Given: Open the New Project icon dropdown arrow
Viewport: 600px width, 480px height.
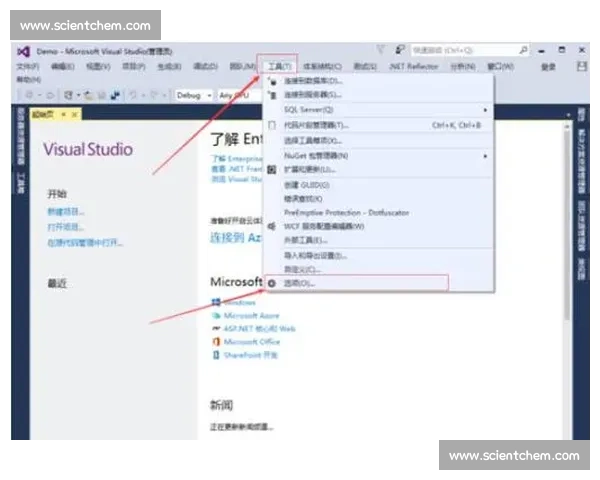Looking at the screenshot, I should tap(78, 95).
